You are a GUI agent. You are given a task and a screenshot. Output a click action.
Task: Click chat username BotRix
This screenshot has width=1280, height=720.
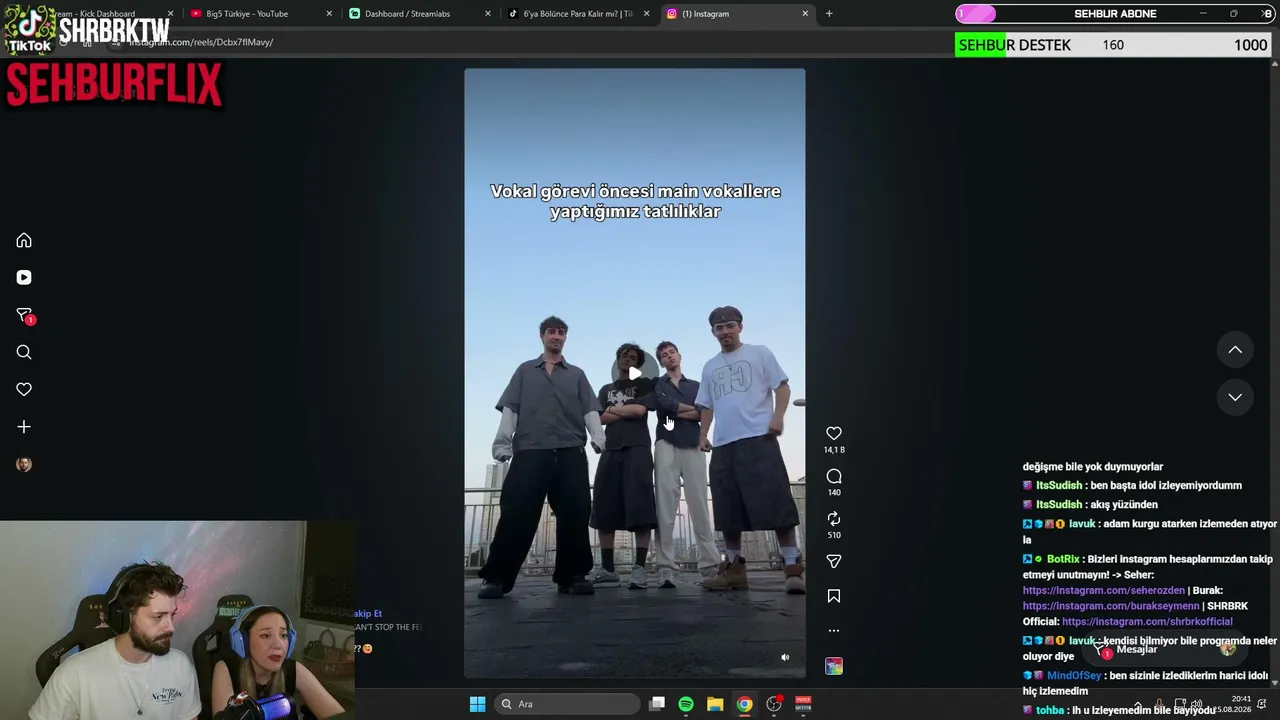[1063, 560]
